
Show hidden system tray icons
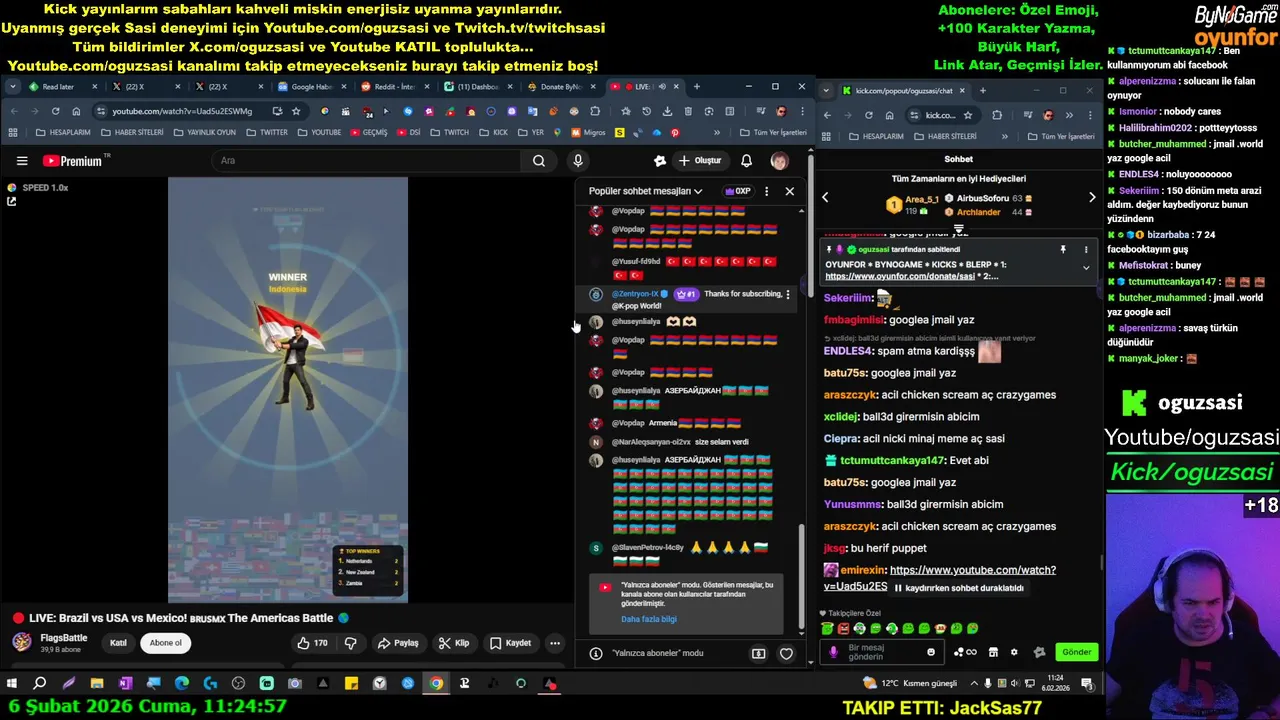pyautogui.click(x=976, y=684)
